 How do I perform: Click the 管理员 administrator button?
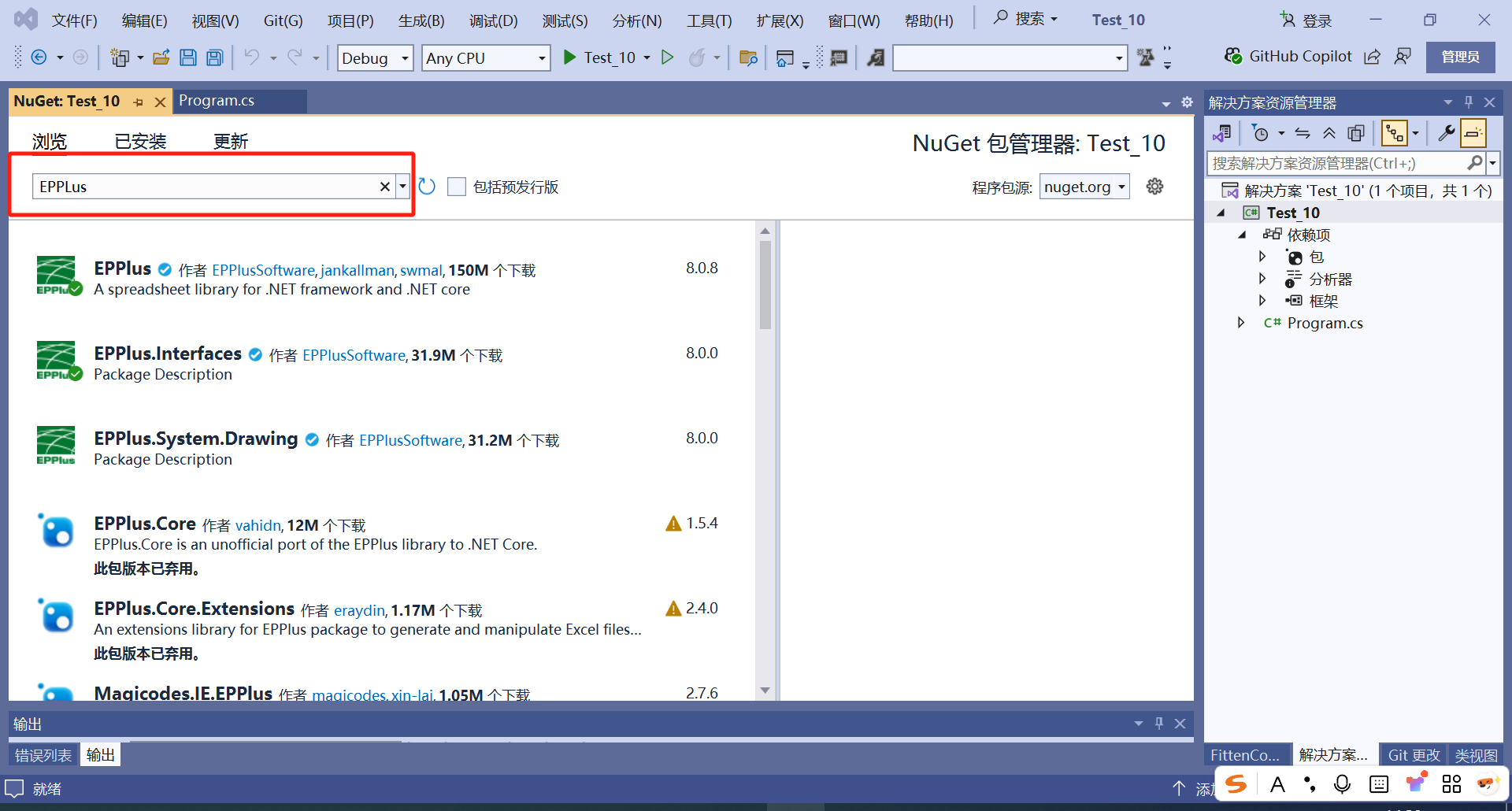1460,57
